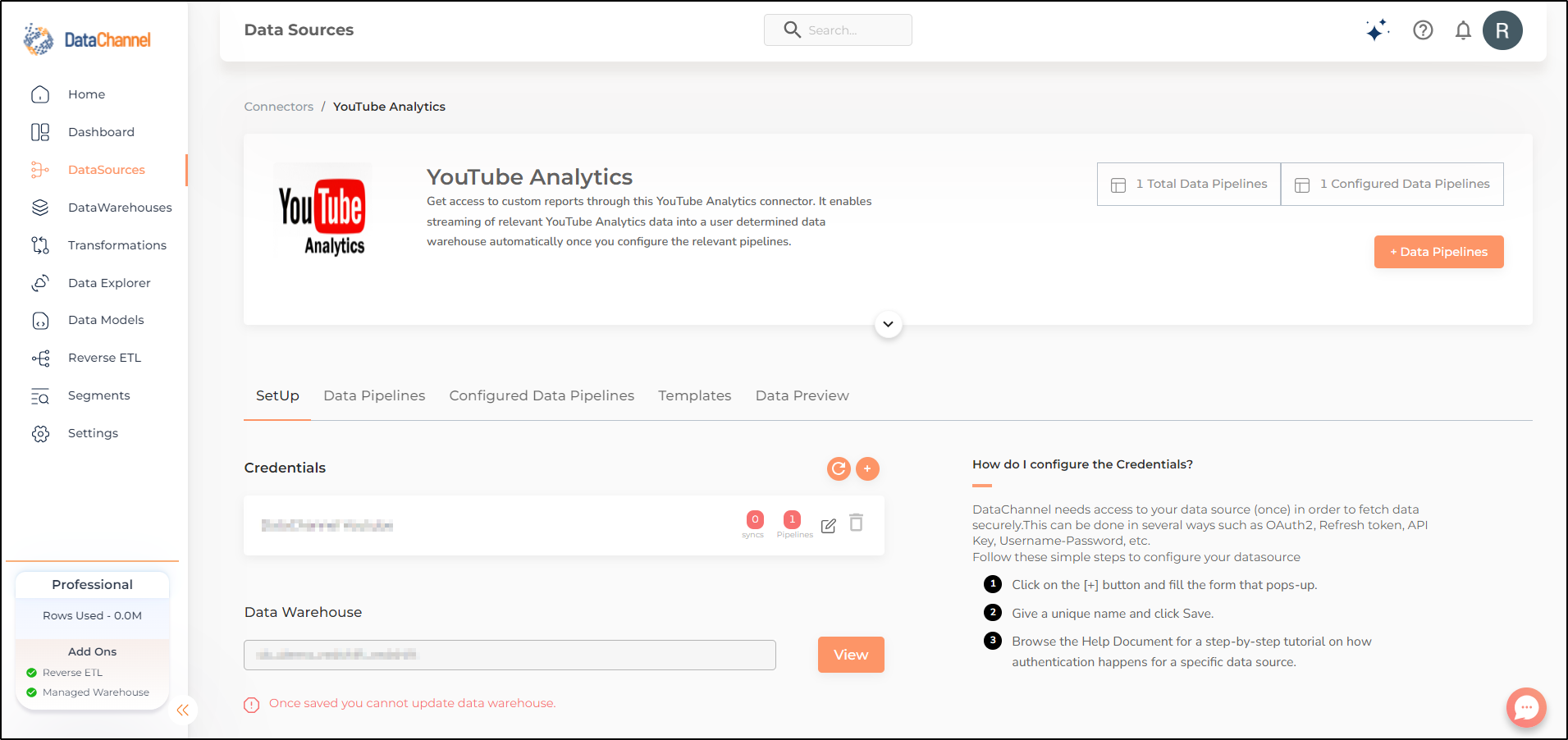This screenshot has width=1568, height=740.
Task: Click the DataChannel logo
Action: pos(87,39)
